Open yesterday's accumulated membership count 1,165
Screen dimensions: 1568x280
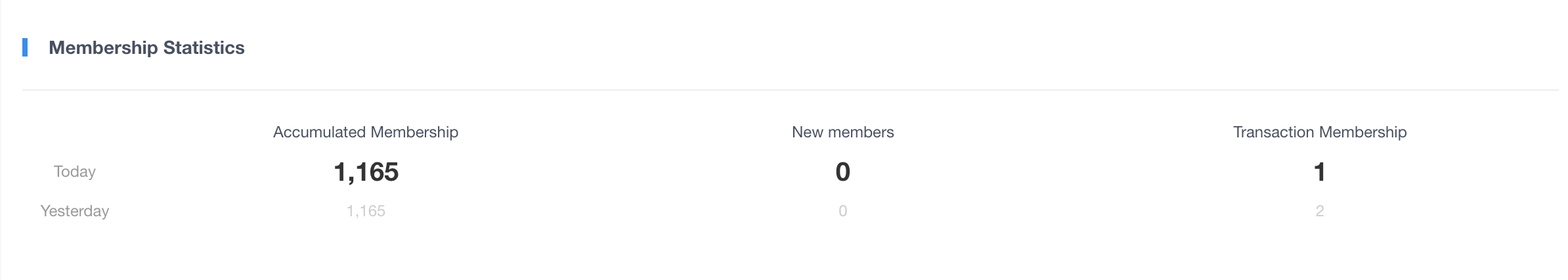(366, 211)
